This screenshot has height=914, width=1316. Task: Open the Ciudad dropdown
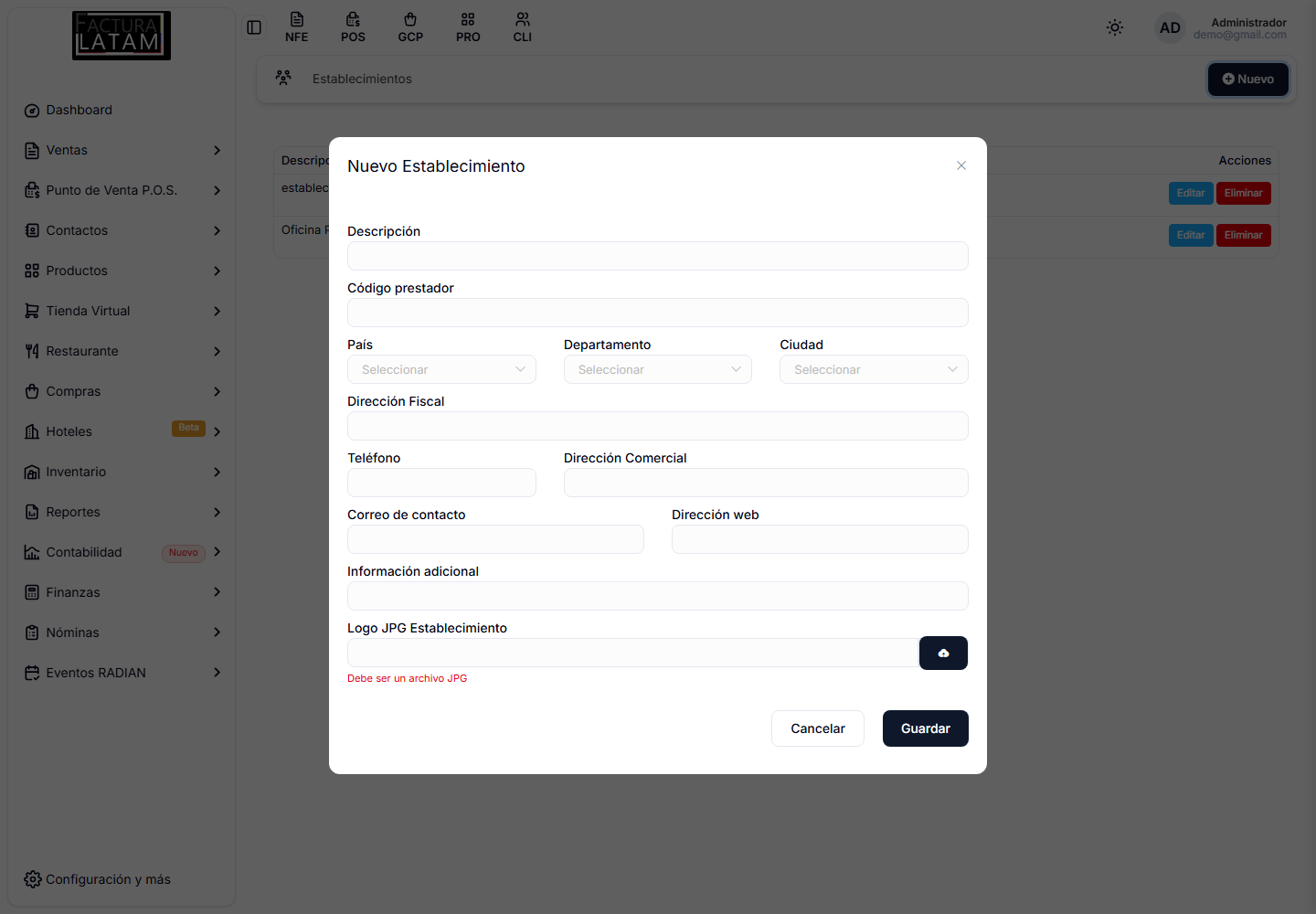click(874, 369)
